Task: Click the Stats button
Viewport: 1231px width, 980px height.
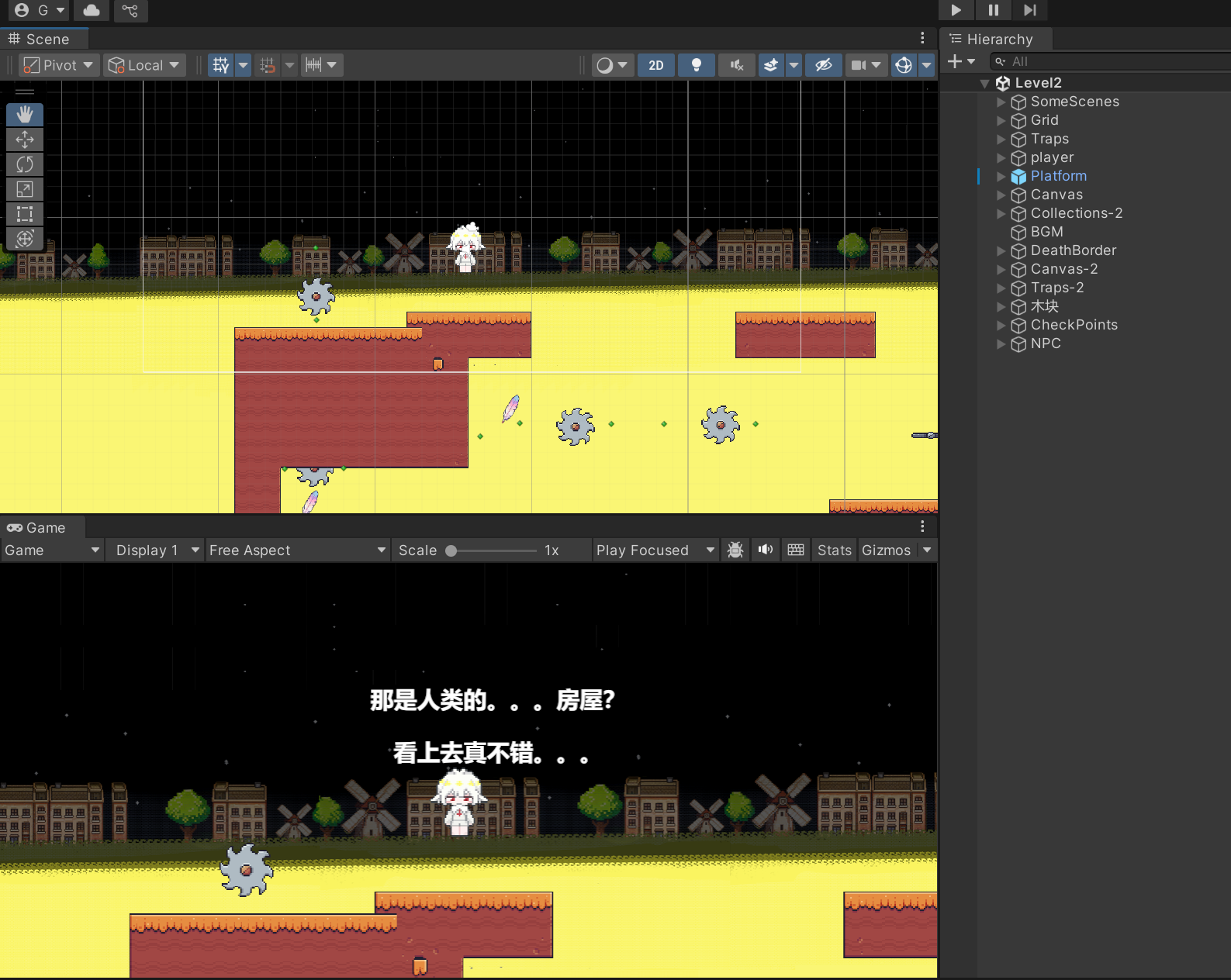Action: [x=834, y=550]
